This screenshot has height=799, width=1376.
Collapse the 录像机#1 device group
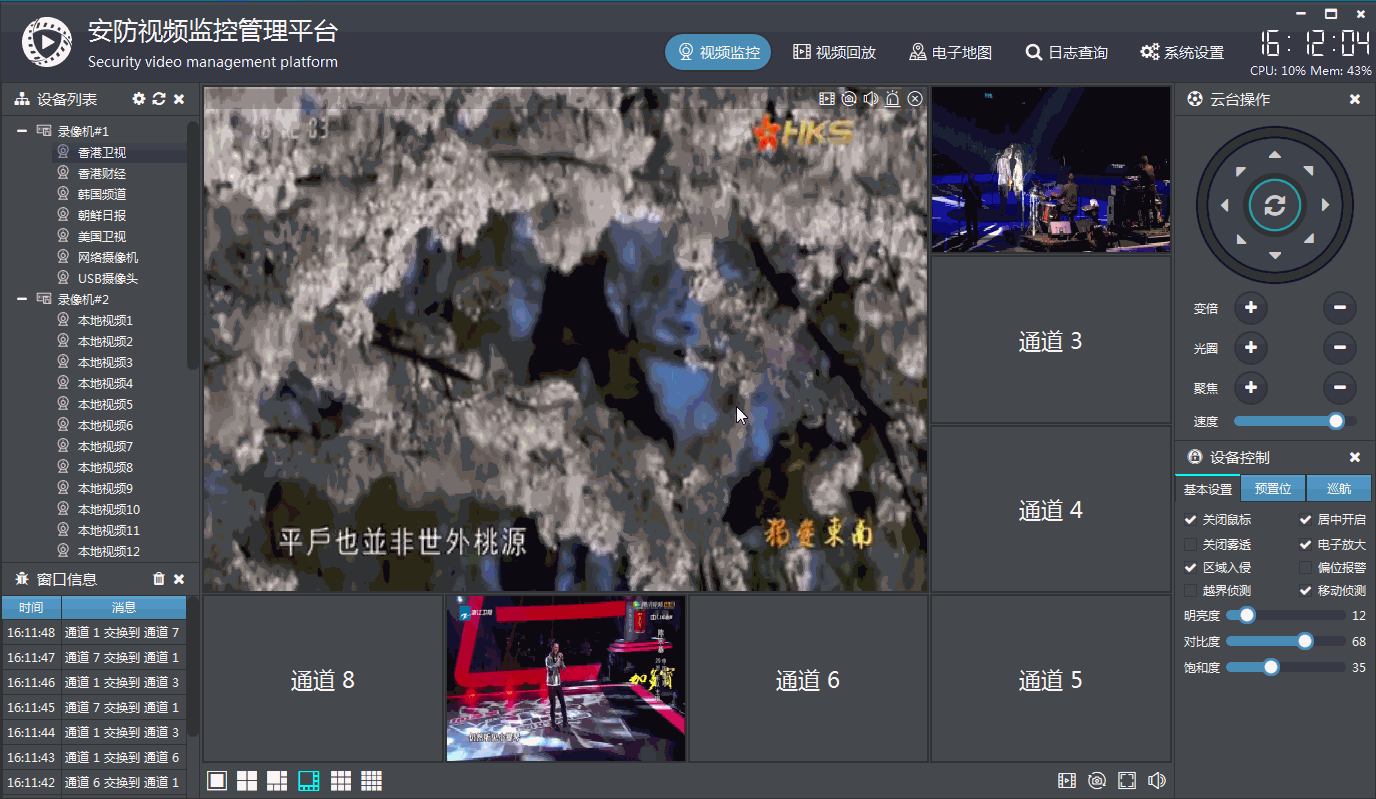click(22, 130)
